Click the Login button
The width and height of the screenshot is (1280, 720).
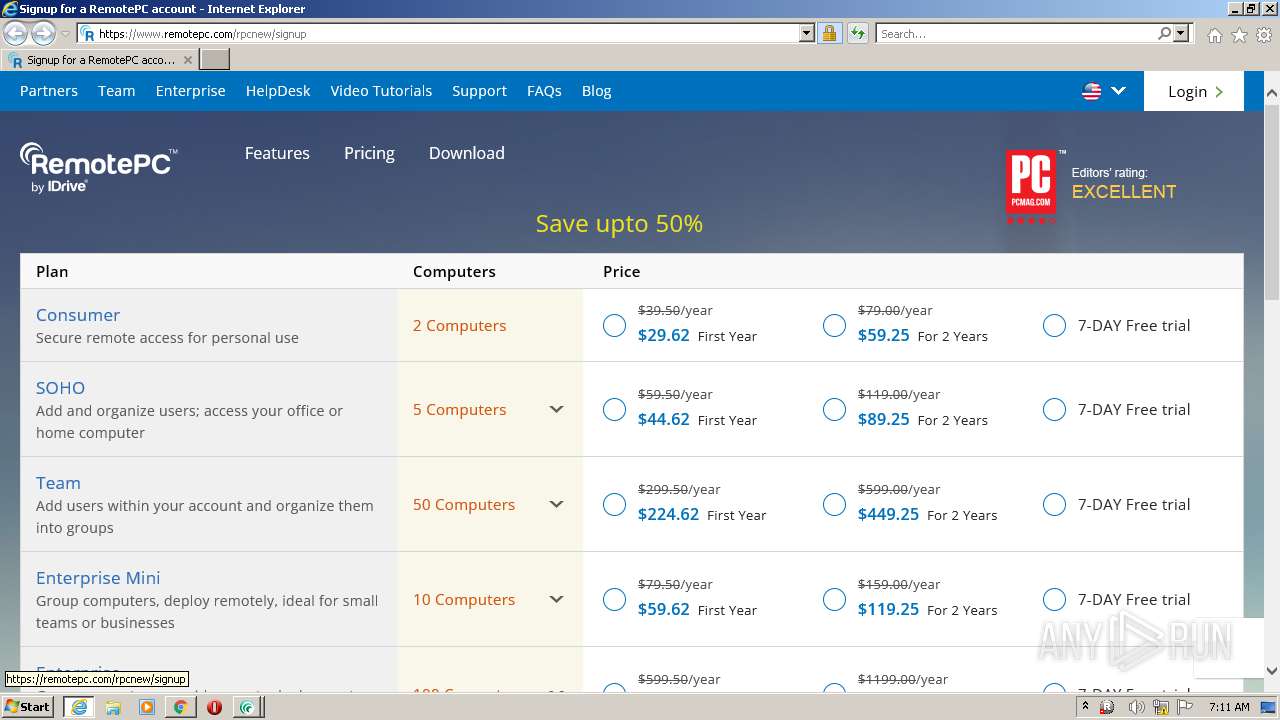pos(1194,91)
